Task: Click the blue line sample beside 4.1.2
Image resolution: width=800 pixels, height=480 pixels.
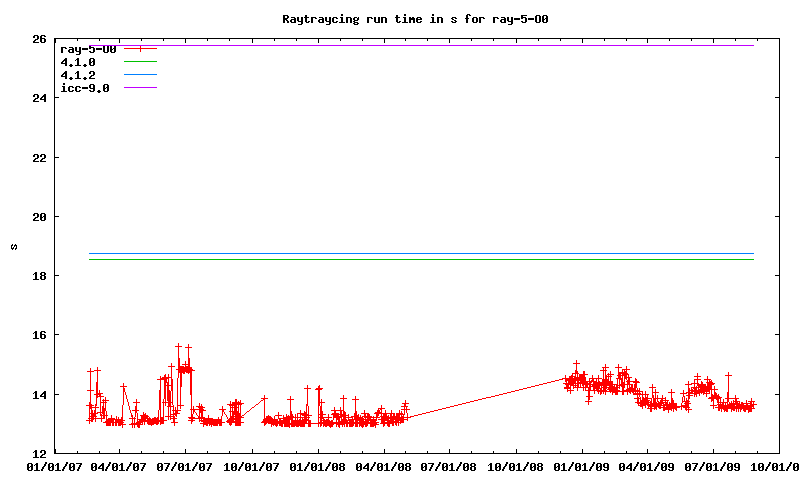Action: coord(140,75)
